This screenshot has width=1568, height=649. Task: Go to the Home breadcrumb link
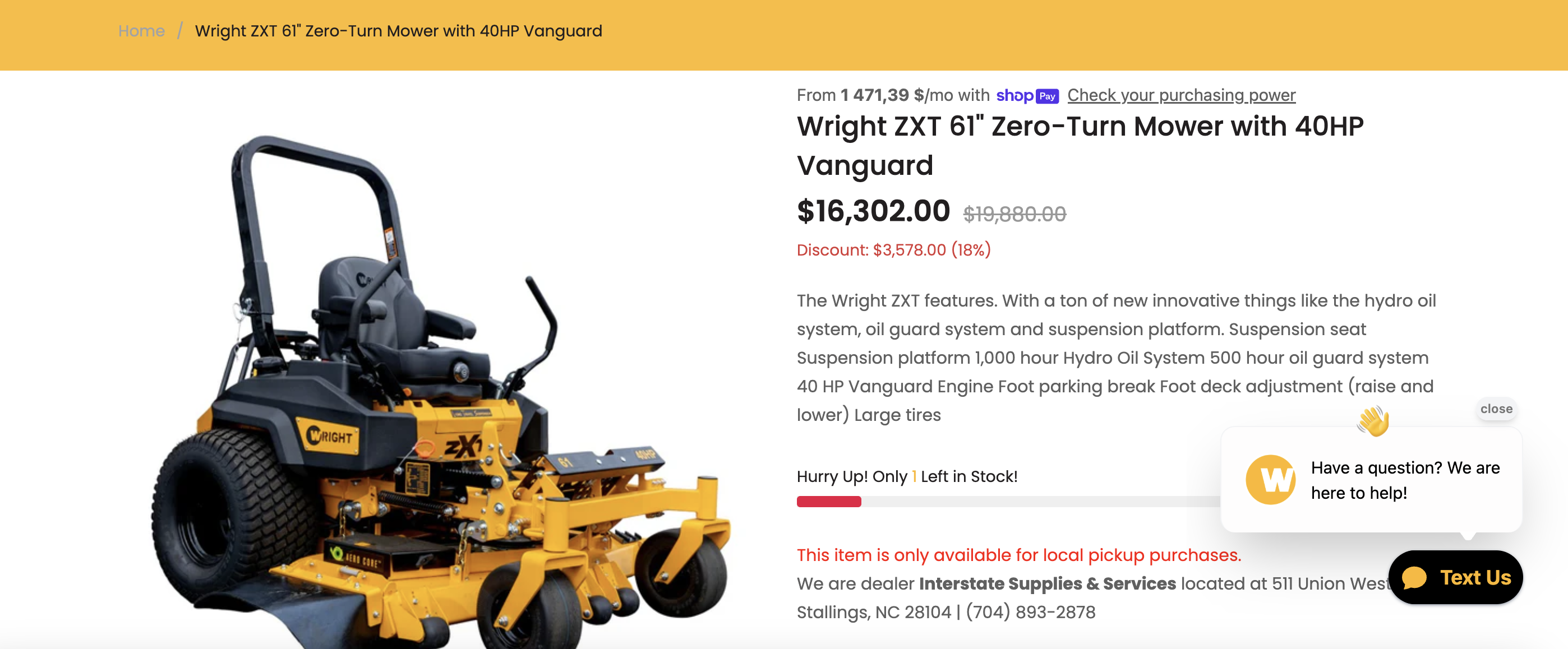pos(141,31)
